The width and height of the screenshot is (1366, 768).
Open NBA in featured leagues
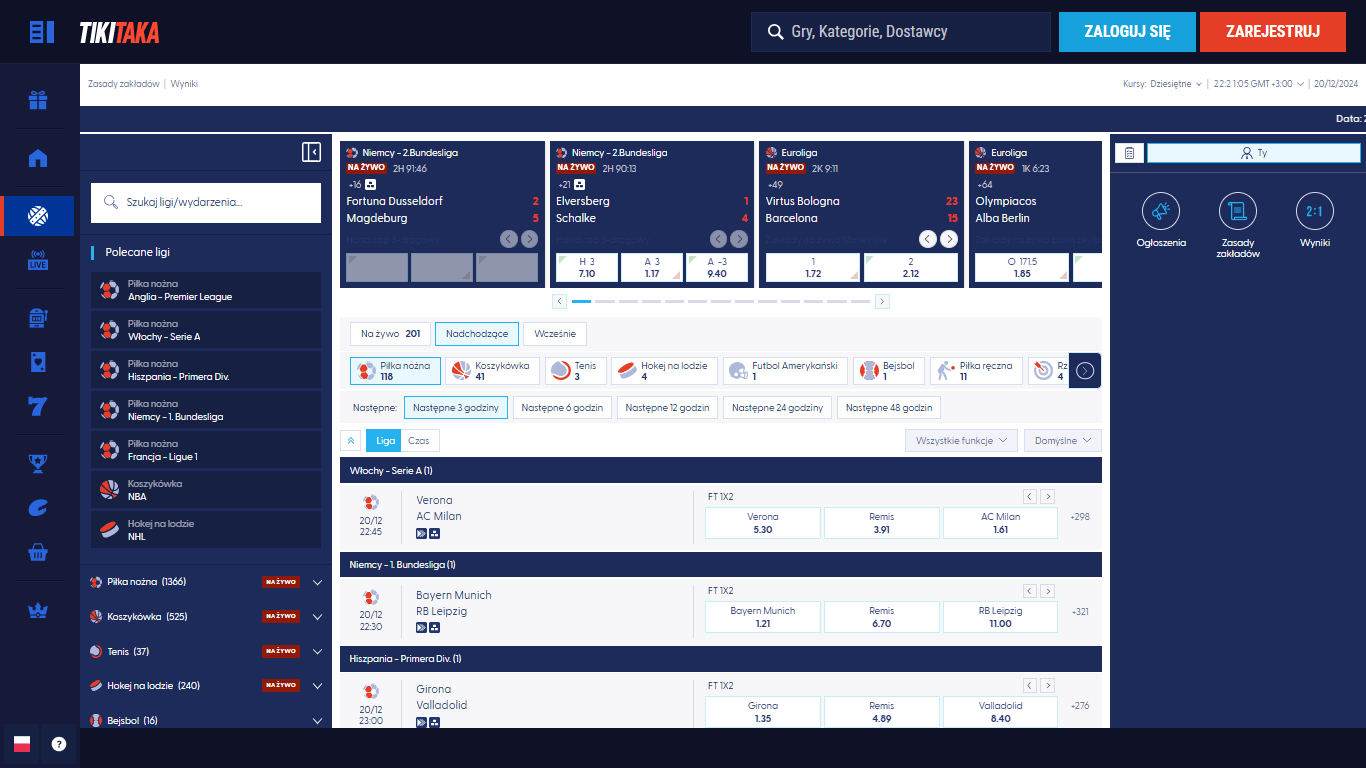tap(206, 490)
